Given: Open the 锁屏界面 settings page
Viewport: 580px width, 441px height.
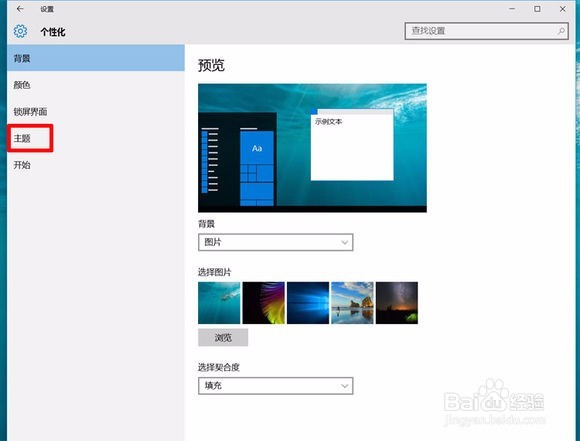Looking at the screenshot, I should coord(96,112).
